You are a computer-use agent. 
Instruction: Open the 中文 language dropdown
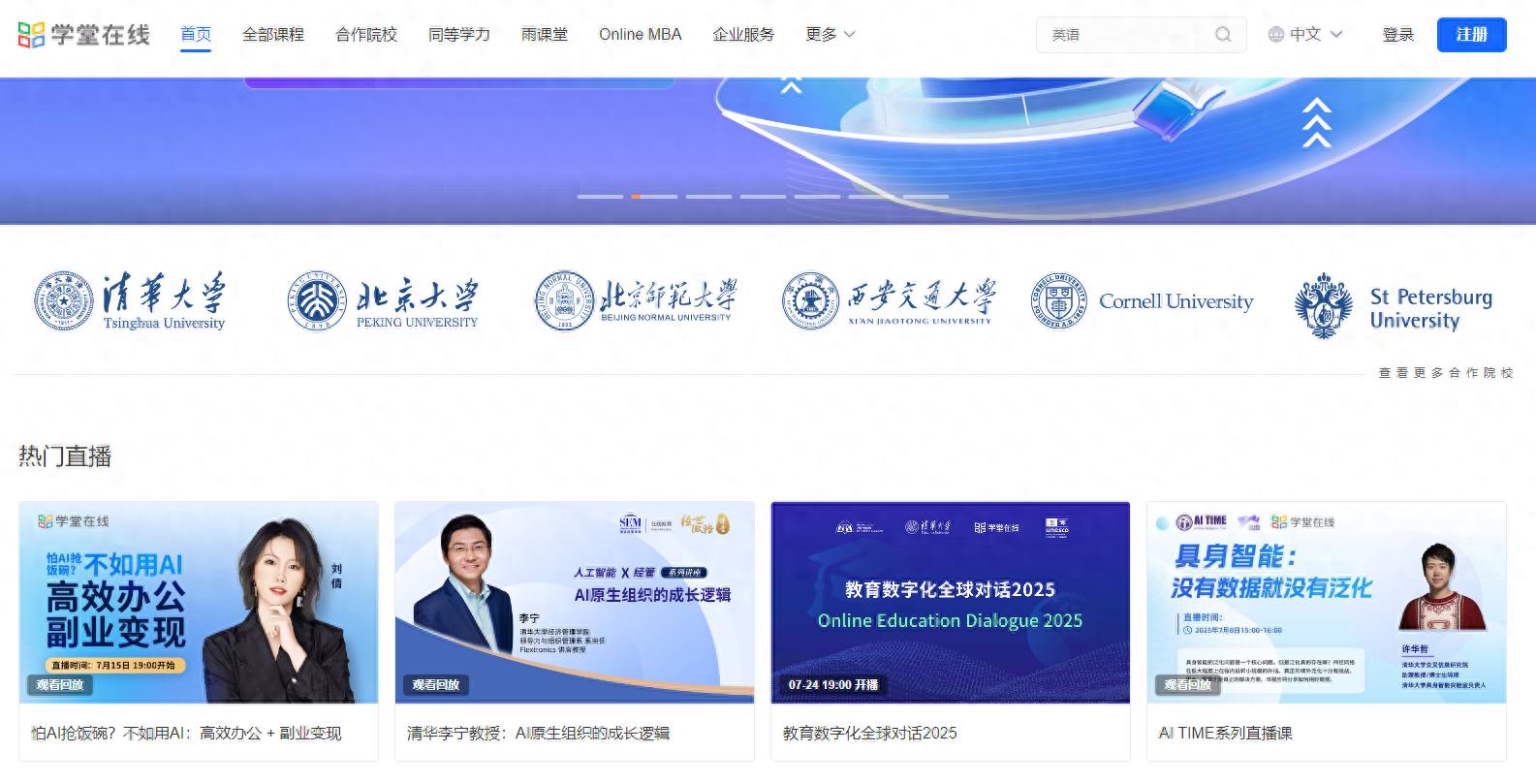[x=1305, y=35]
